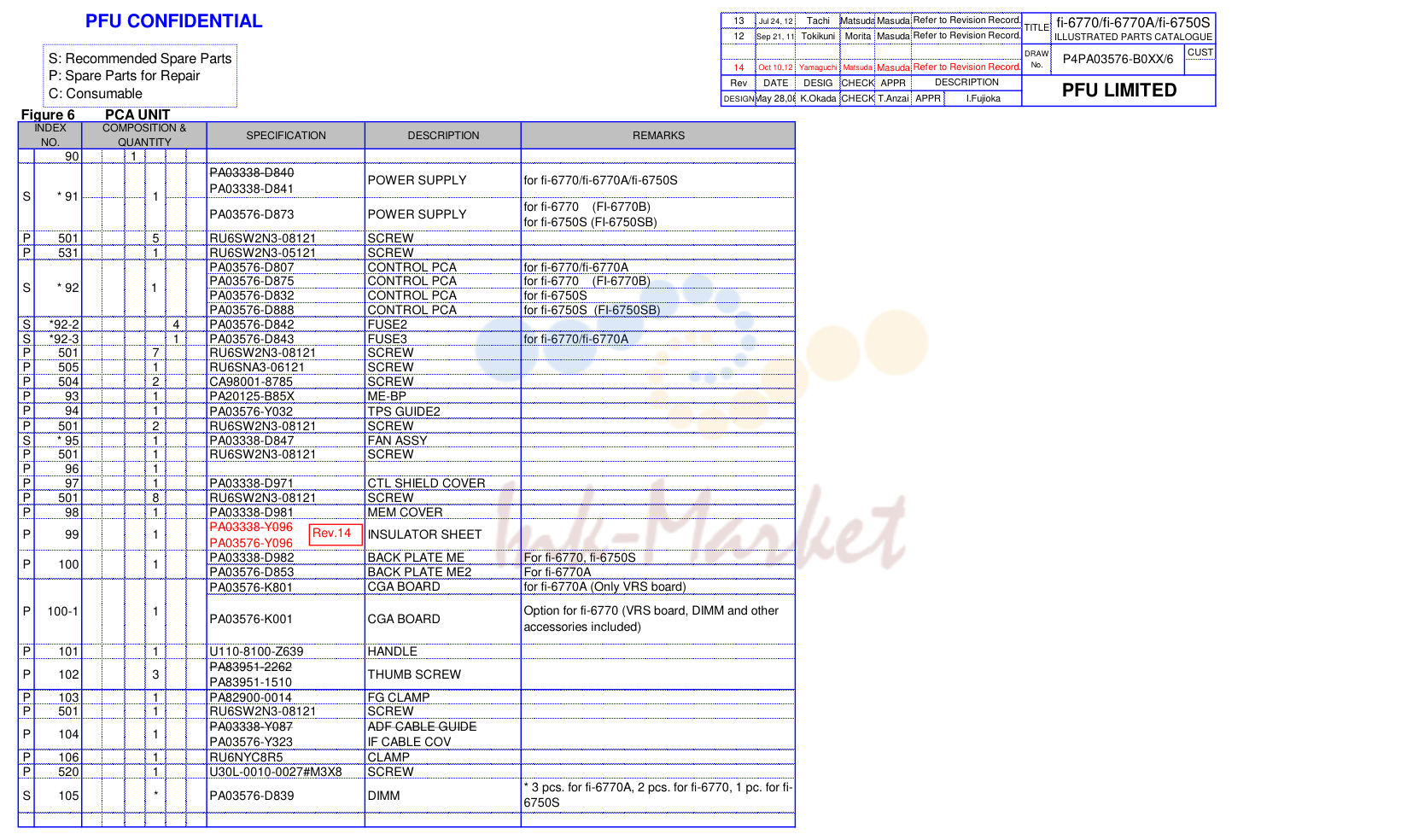
Task: Click the FAN ASSY description
Action: [x=397, y=440]
